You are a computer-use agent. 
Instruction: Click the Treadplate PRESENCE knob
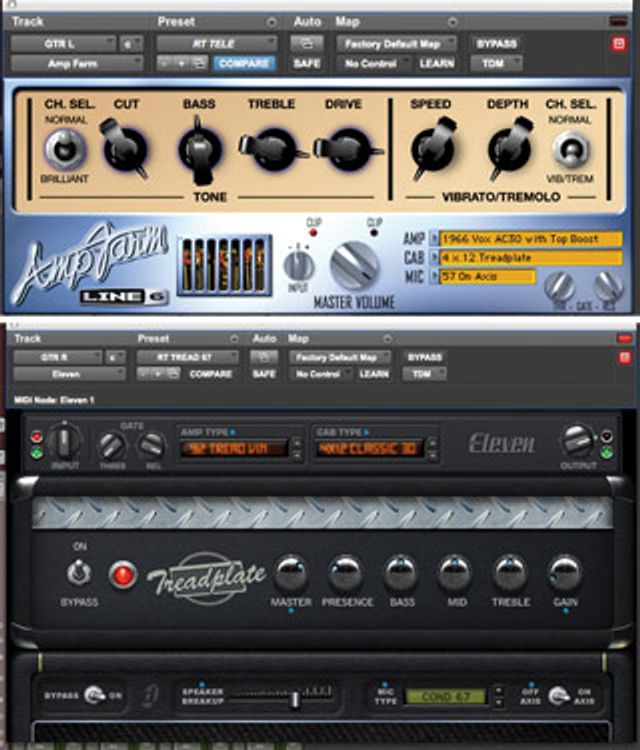346,573
